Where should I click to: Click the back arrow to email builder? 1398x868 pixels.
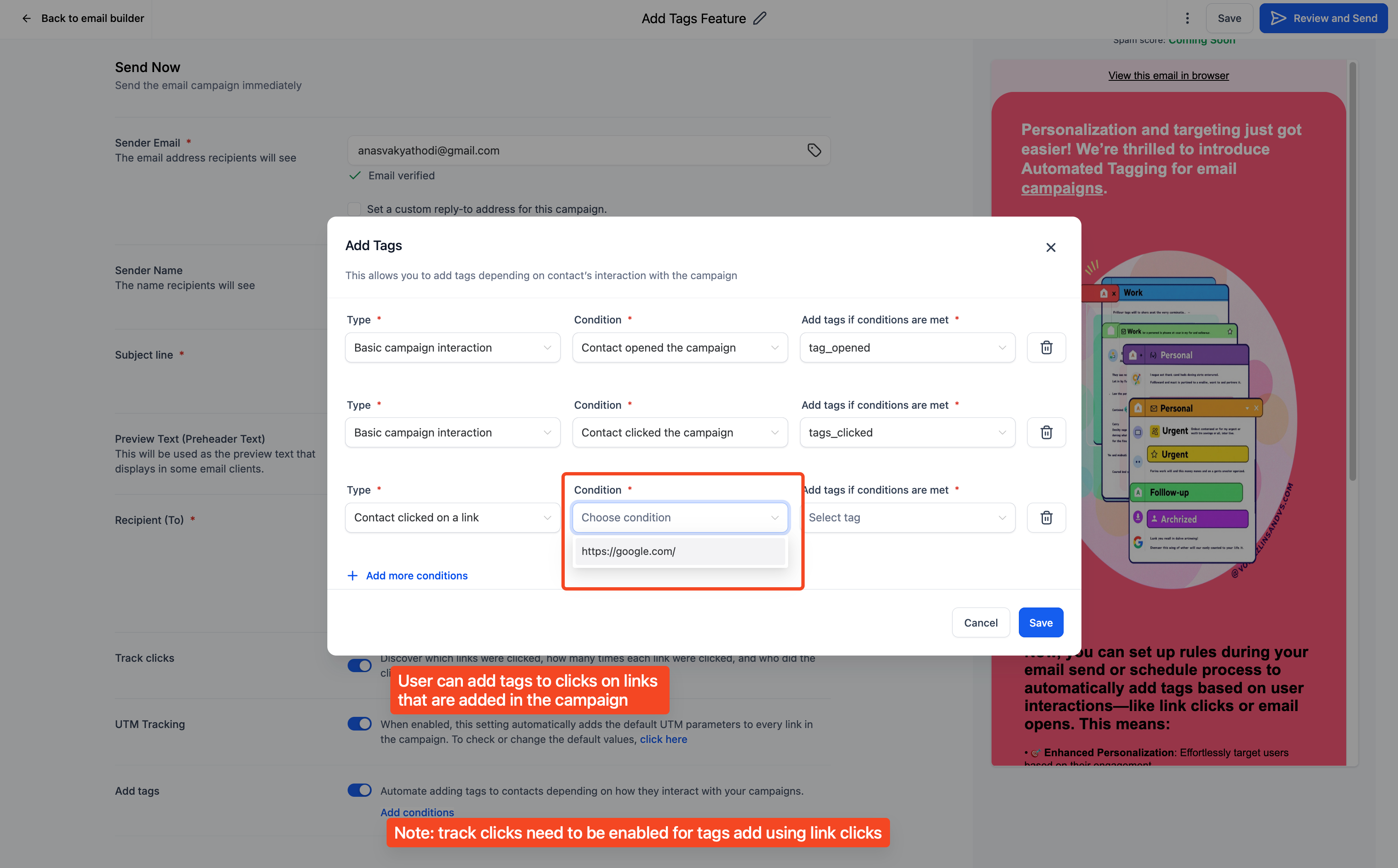[27, 18]
